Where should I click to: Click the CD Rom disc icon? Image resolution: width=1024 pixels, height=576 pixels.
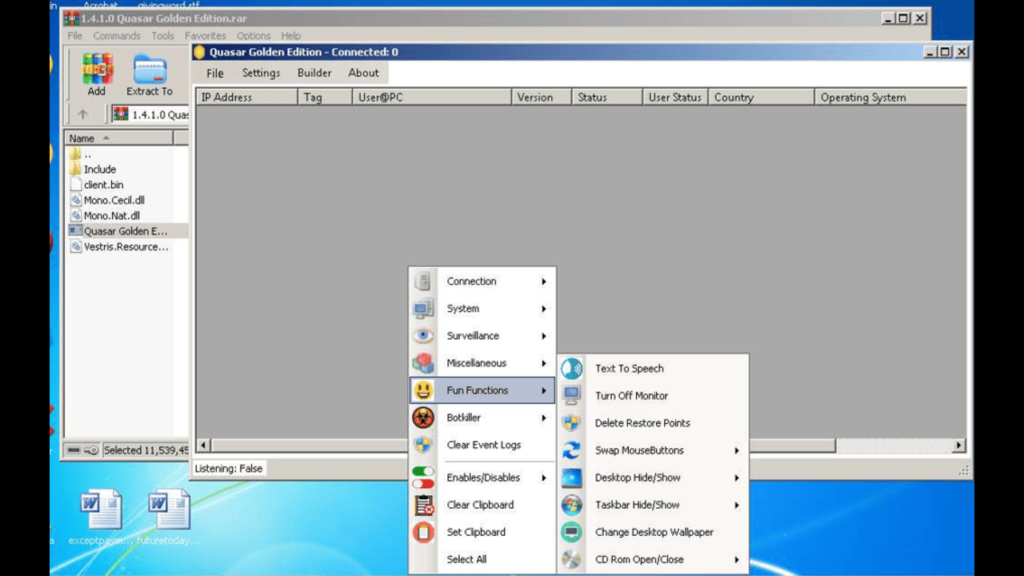click(571, 560)
